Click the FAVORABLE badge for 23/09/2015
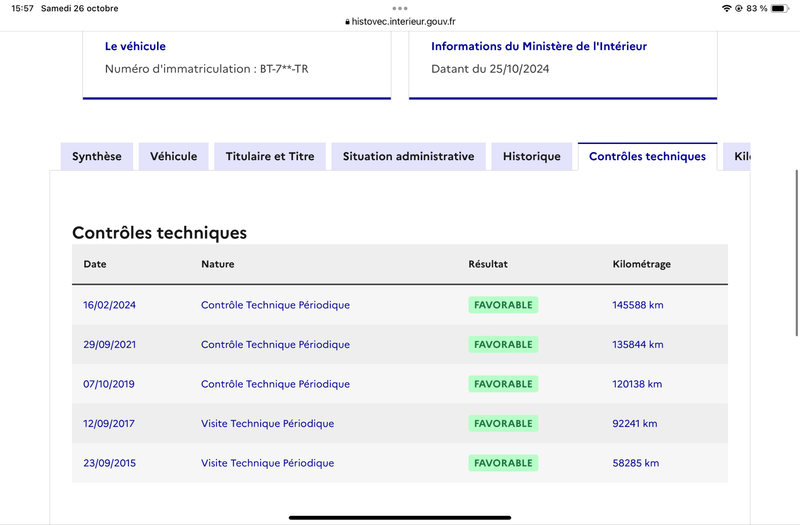Viewport: 800px width, 525px height. pyautogui.click(x=503, y=463)
